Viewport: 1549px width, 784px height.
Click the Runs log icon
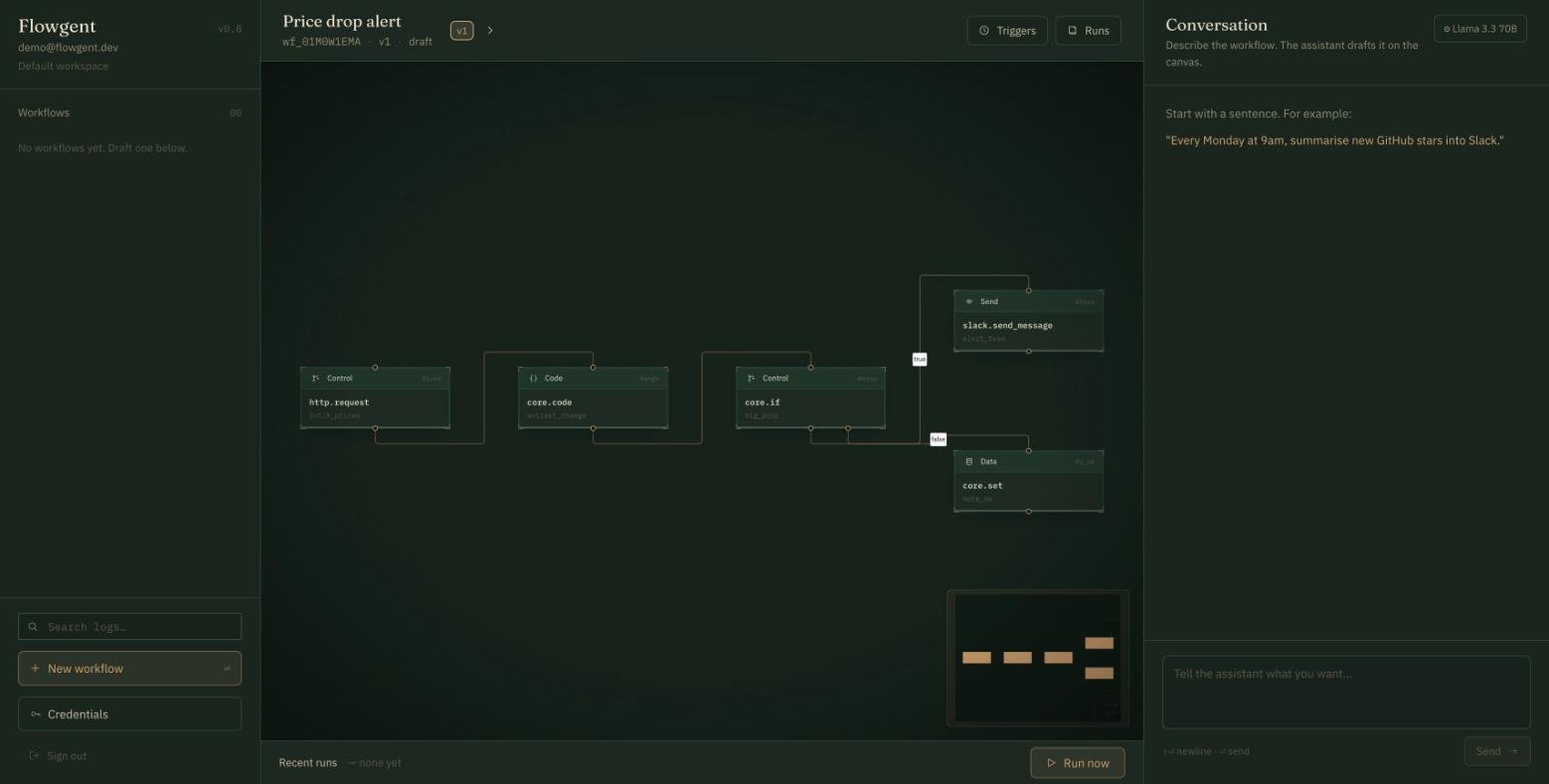(1072, 31)
